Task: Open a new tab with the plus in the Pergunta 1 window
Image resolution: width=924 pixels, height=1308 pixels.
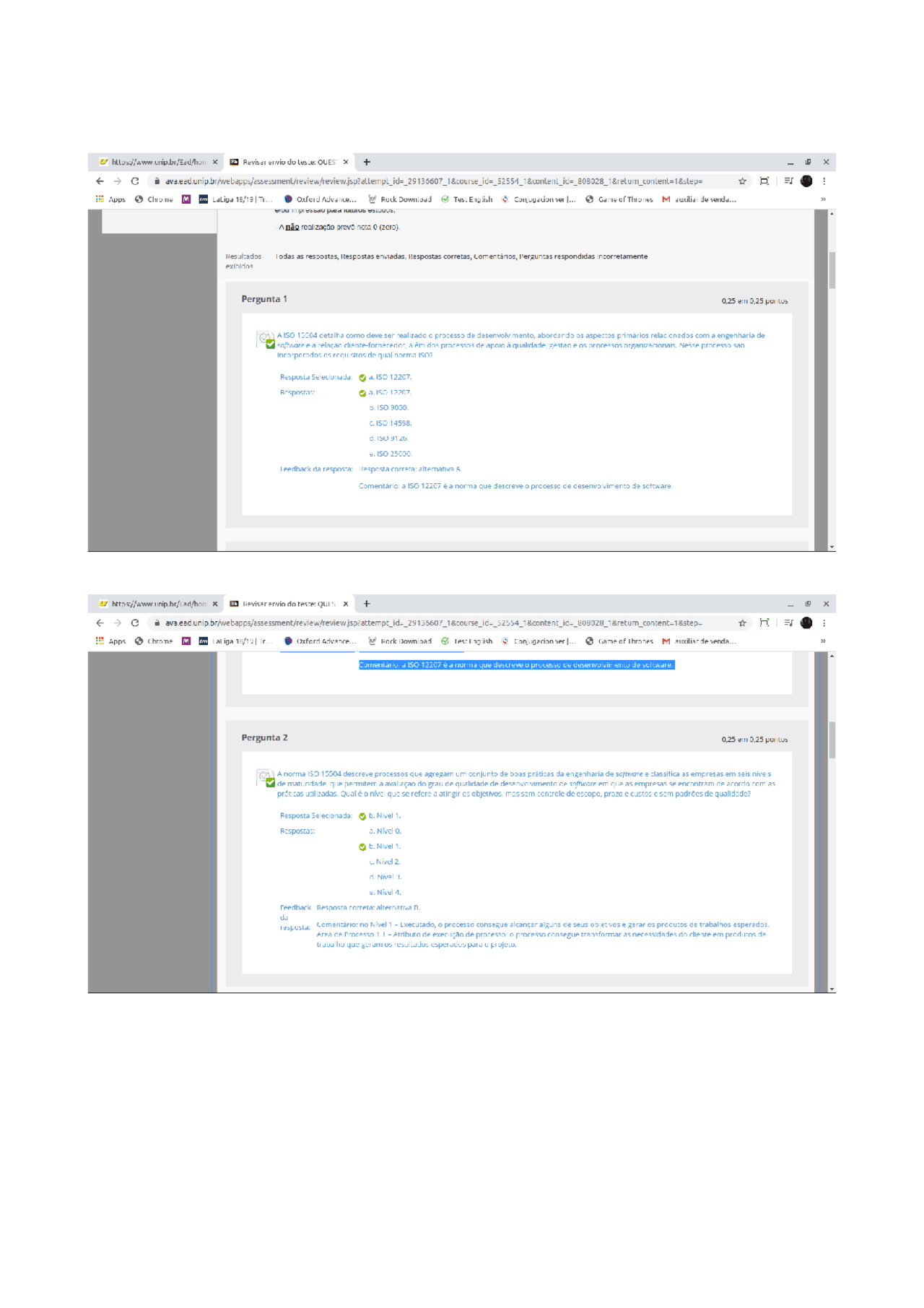Action: 367,162
